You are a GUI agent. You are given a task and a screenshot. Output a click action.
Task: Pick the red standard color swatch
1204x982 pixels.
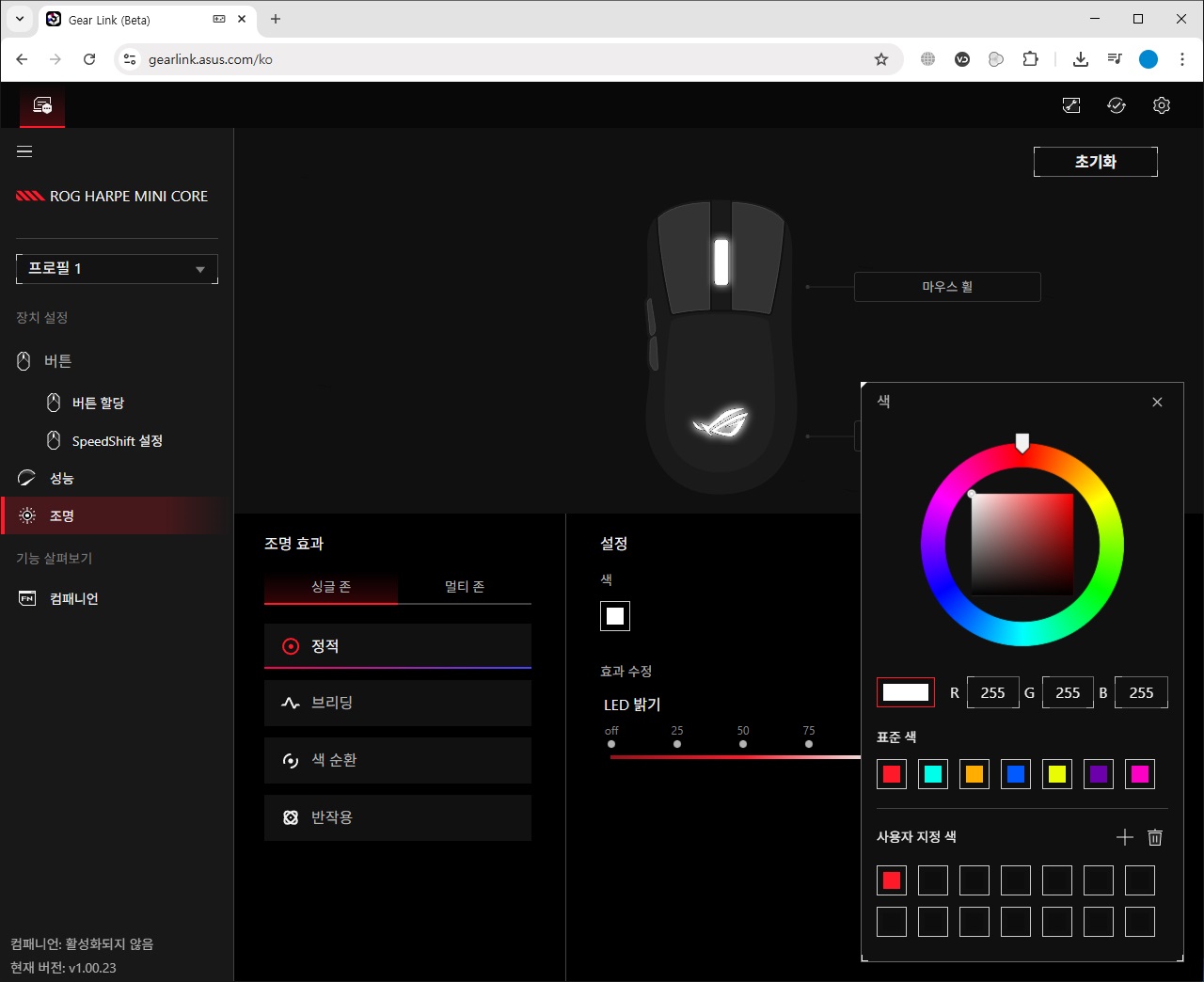point(892,774)
